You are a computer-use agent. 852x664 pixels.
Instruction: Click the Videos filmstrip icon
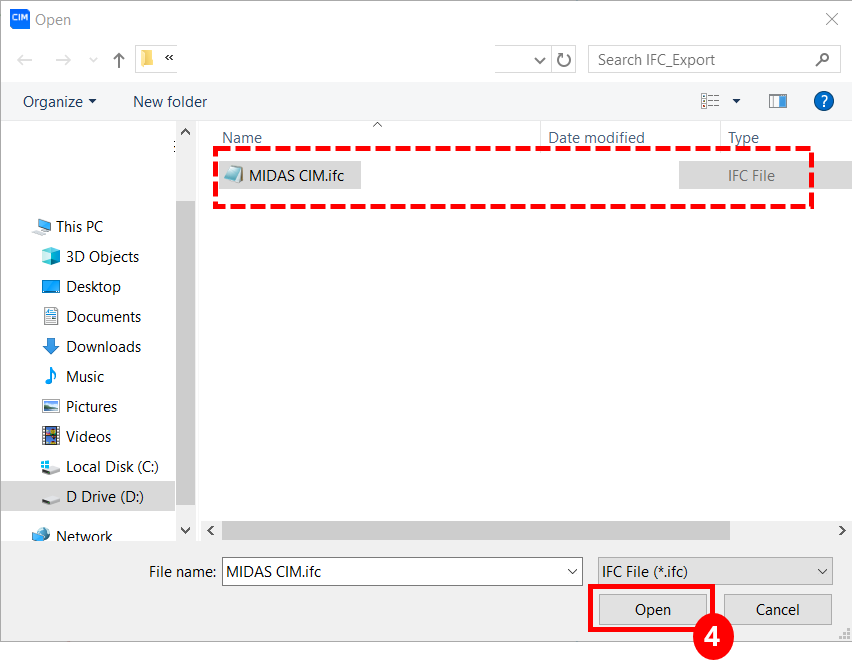coord(51,436)
